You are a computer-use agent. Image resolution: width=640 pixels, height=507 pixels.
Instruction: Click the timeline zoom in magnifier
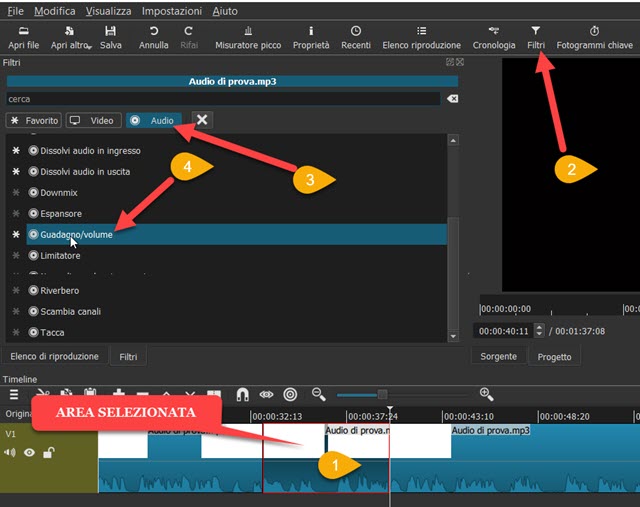[487, 394]
